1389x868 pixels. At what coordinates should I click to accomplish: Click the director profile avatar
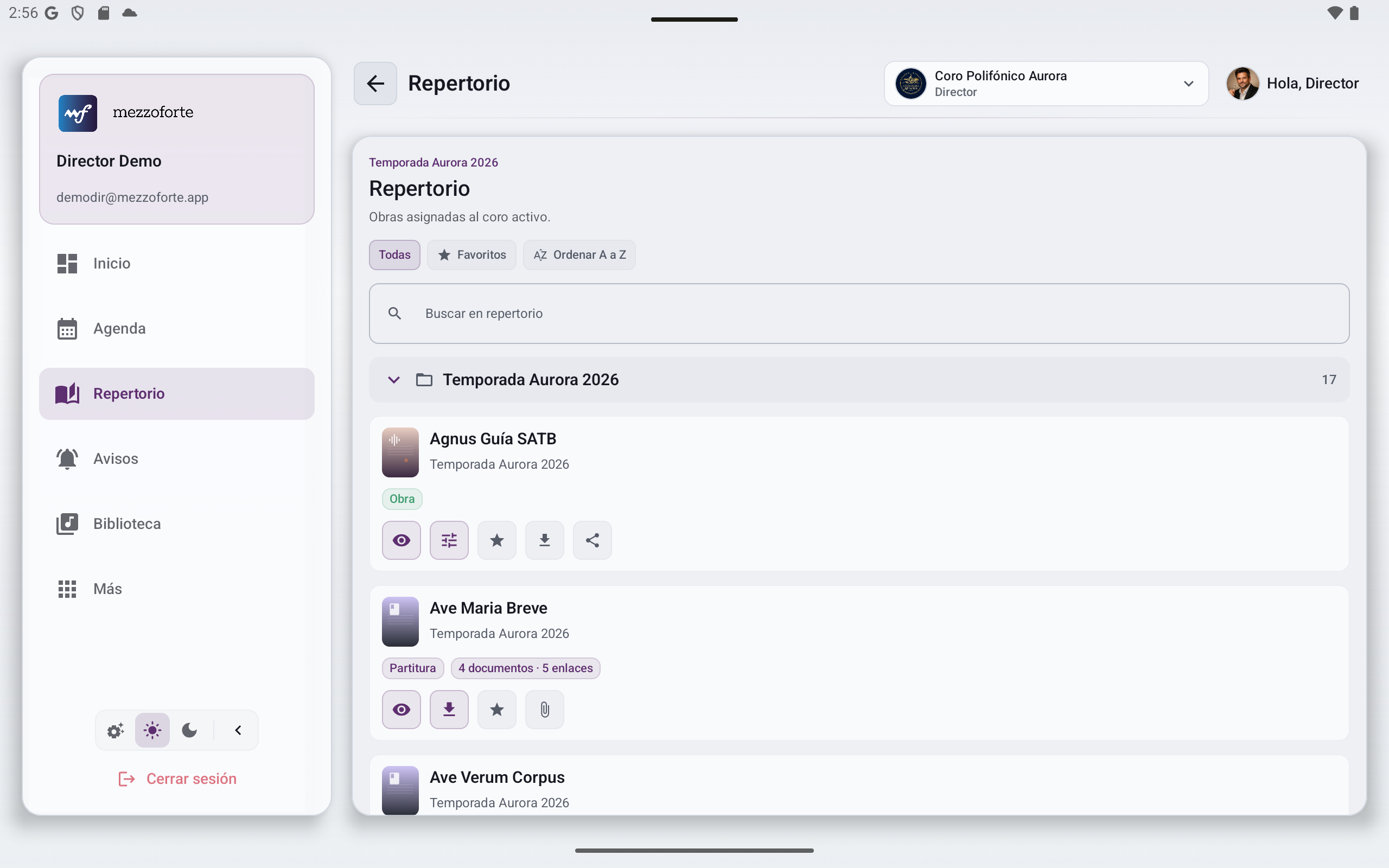(x=1243, y=83)
